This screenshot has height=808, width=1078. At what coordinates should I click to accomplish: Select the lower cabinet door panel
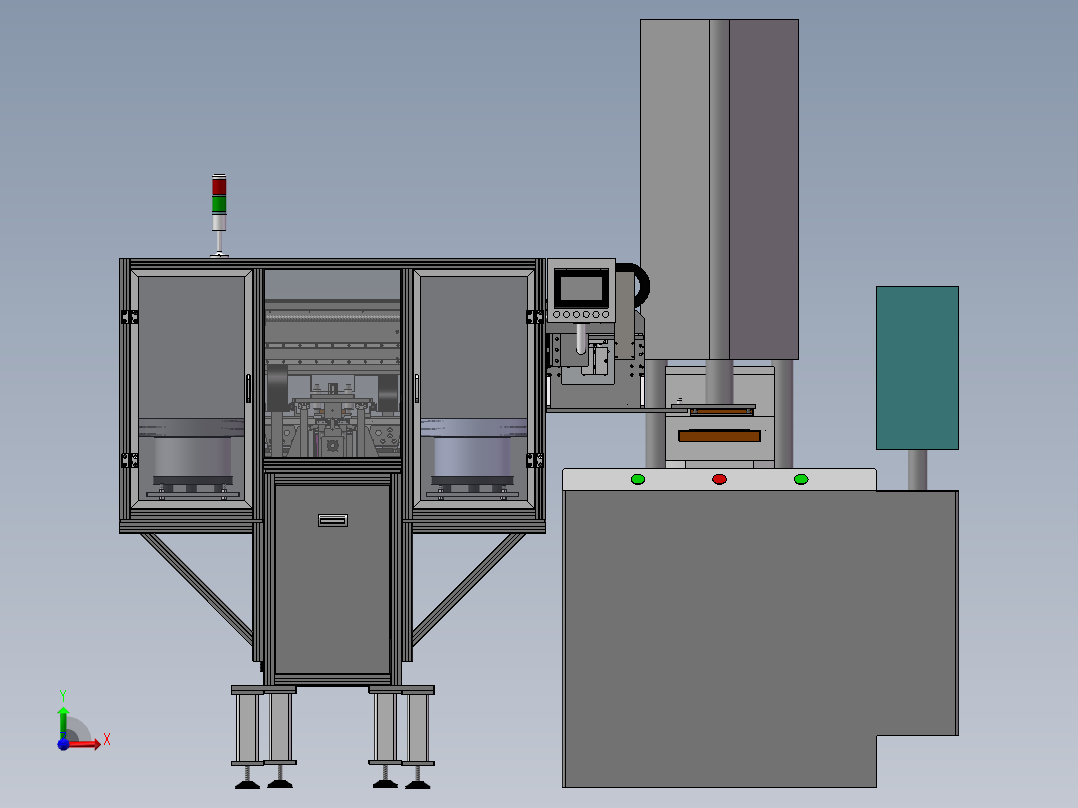pyautogui.click(x=333, y=579)
